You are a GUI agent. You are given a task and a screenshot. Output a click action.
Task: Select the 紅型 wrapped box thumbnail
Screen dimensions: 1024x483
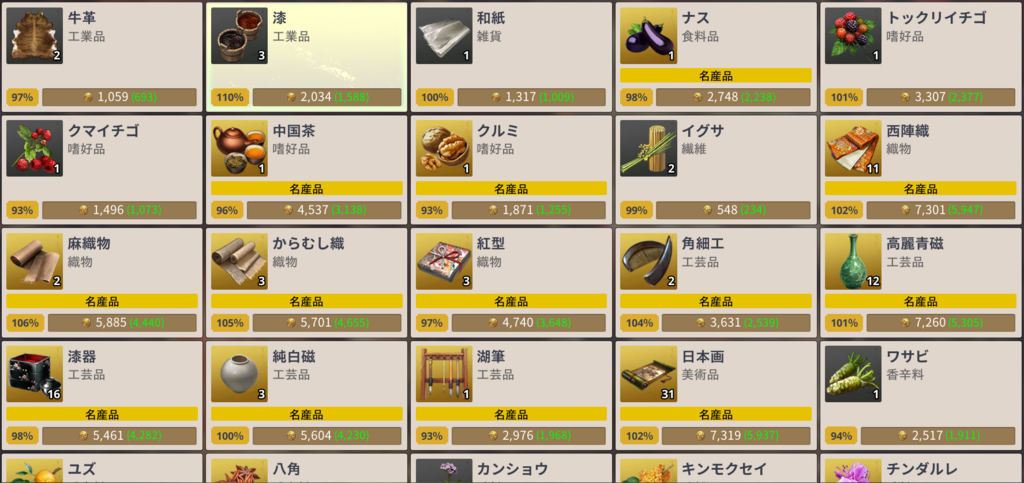pos(444,261)
